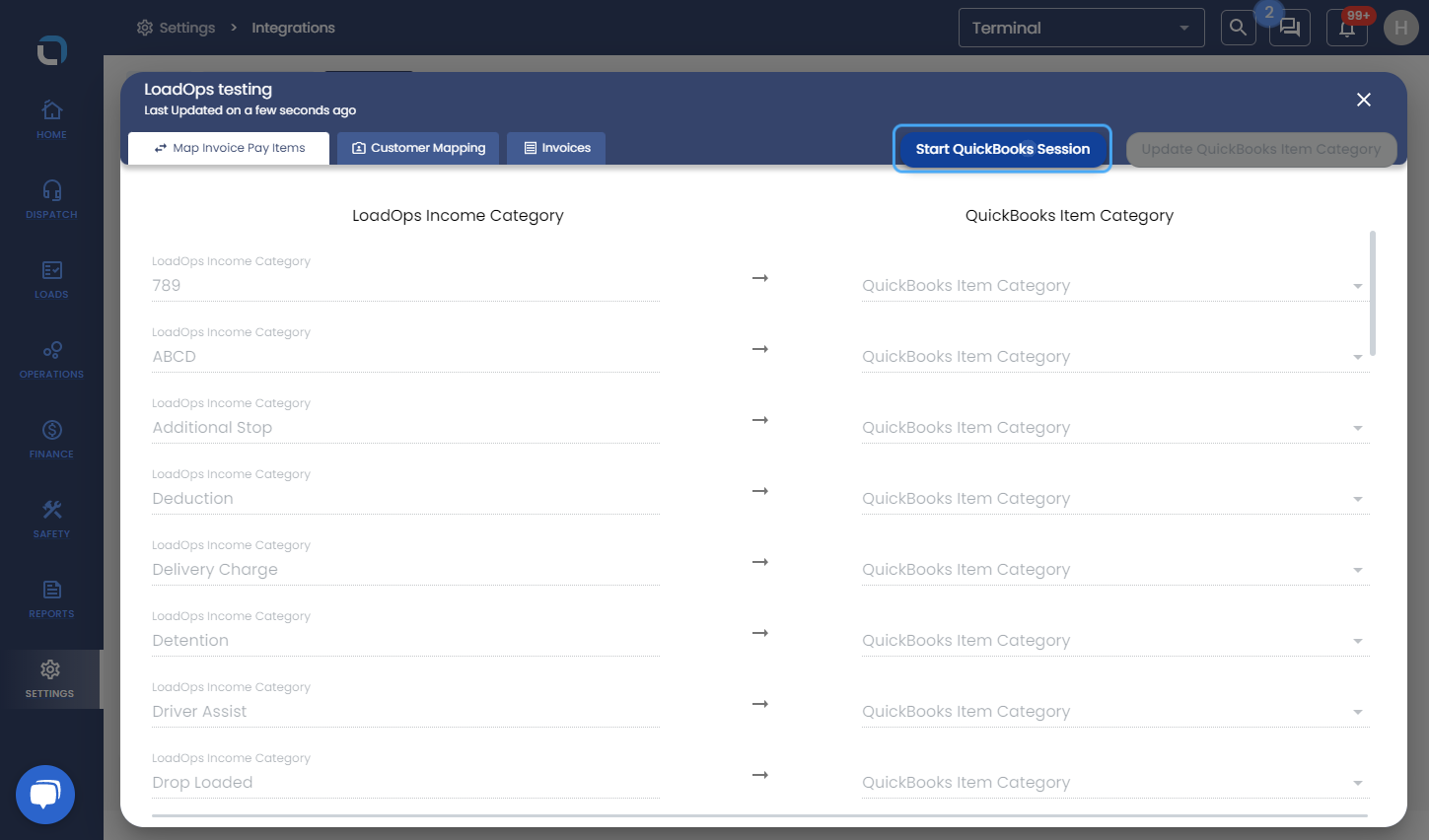Open the live chat bubble widget
This screenshot has width=1429, height=840.
point(45,795)
